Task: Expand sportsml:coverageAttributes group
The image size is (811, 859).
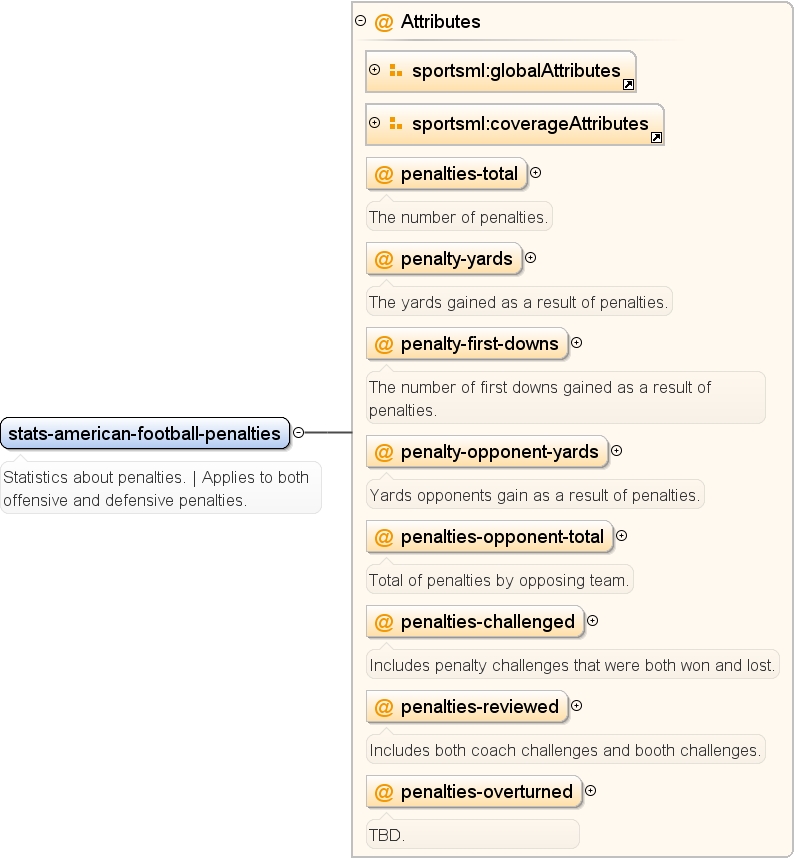Action: (374, 123)
